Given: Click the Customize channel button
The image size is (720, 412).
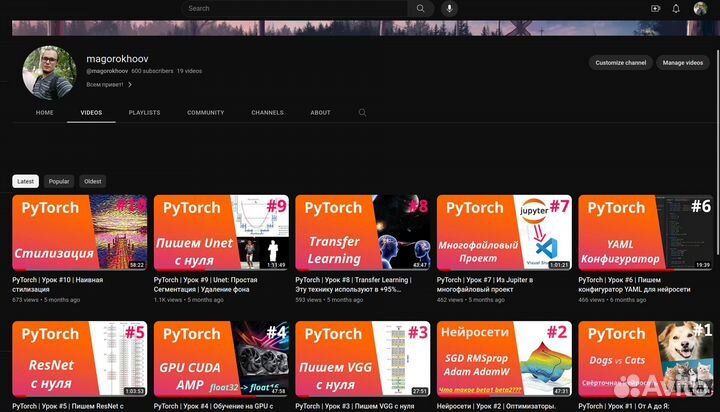Looking at the screenshot, I should [x=621, y=63].
